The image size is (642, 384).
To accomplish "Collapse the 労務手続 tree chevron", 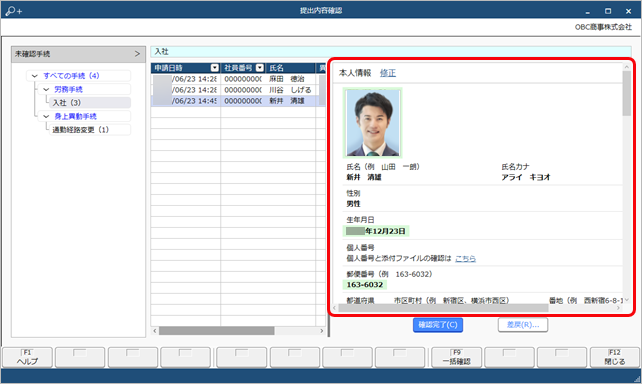I will [46, 89].
